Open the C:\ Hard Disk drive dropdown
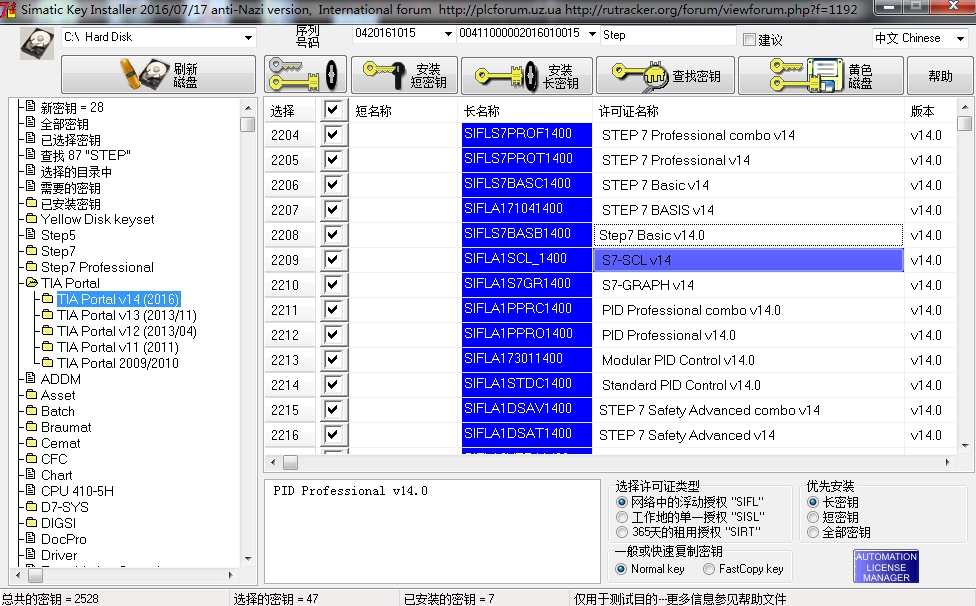 (248, 38)
